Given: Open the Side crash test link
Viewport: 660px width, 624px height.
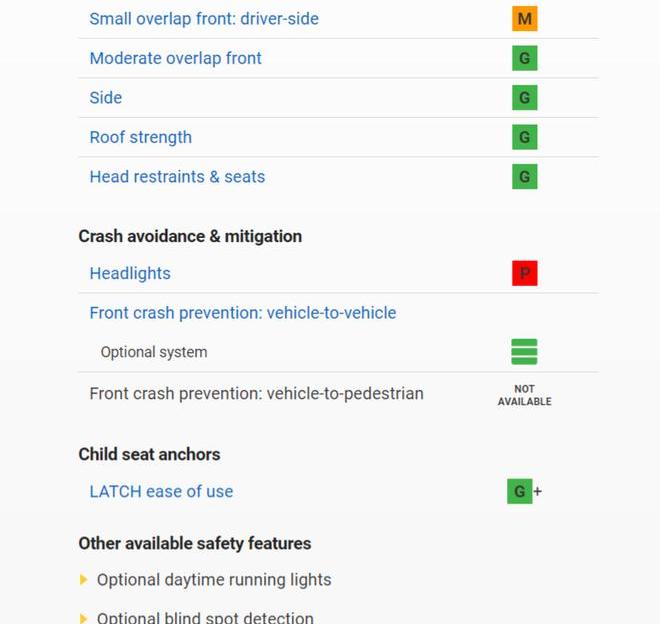Looking at the screenshot, I should tap(106, 98).
